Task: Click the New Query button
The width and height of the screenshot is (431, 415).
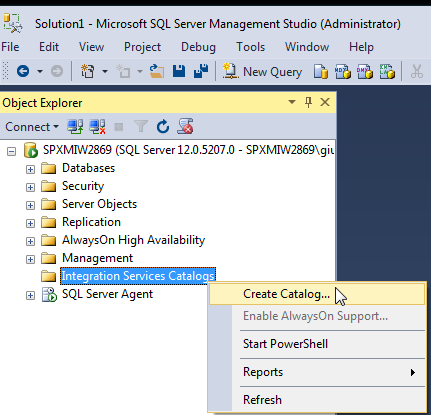Action: (x=262, y=72)
